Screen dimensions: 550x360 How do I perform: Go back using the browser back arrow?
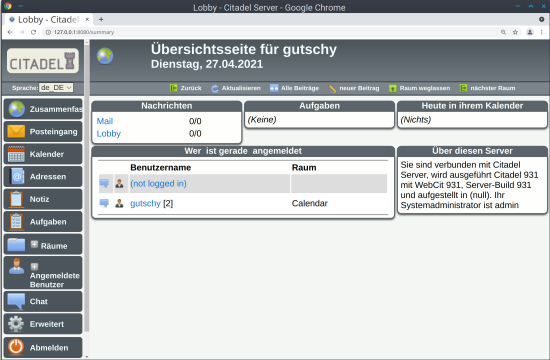[x=10, y=32]
